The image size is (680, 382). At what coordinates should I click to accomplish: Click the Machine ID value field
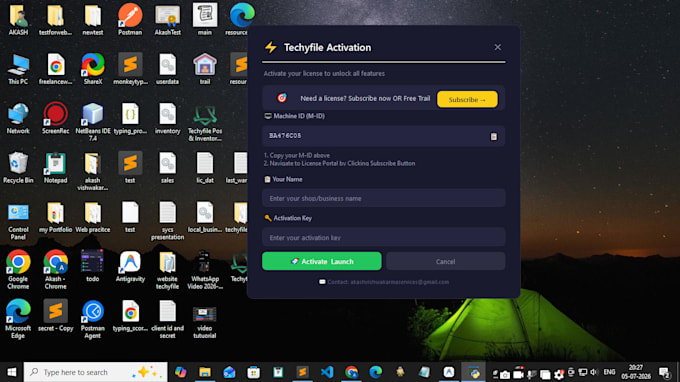coord(383,136)
